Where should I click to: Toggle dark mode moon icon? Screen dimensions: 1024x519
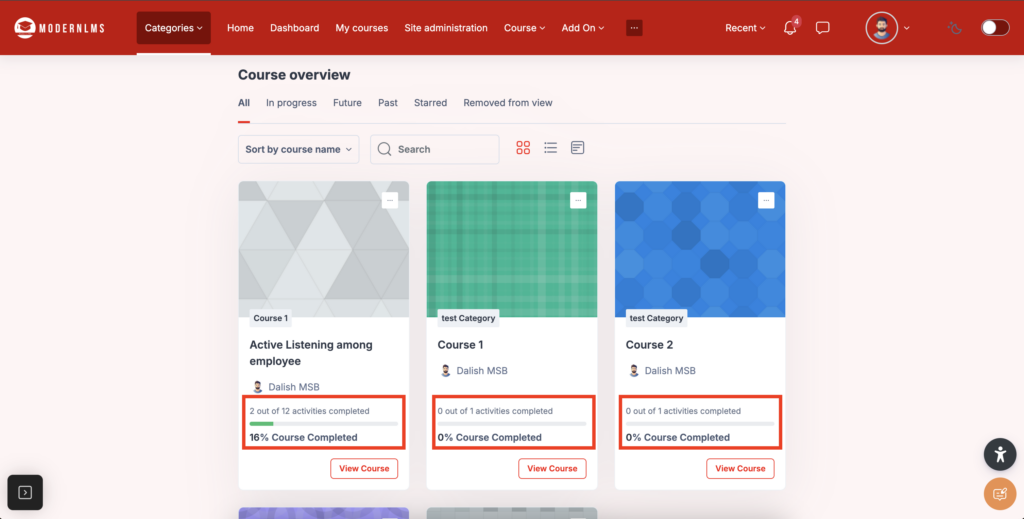955,28
